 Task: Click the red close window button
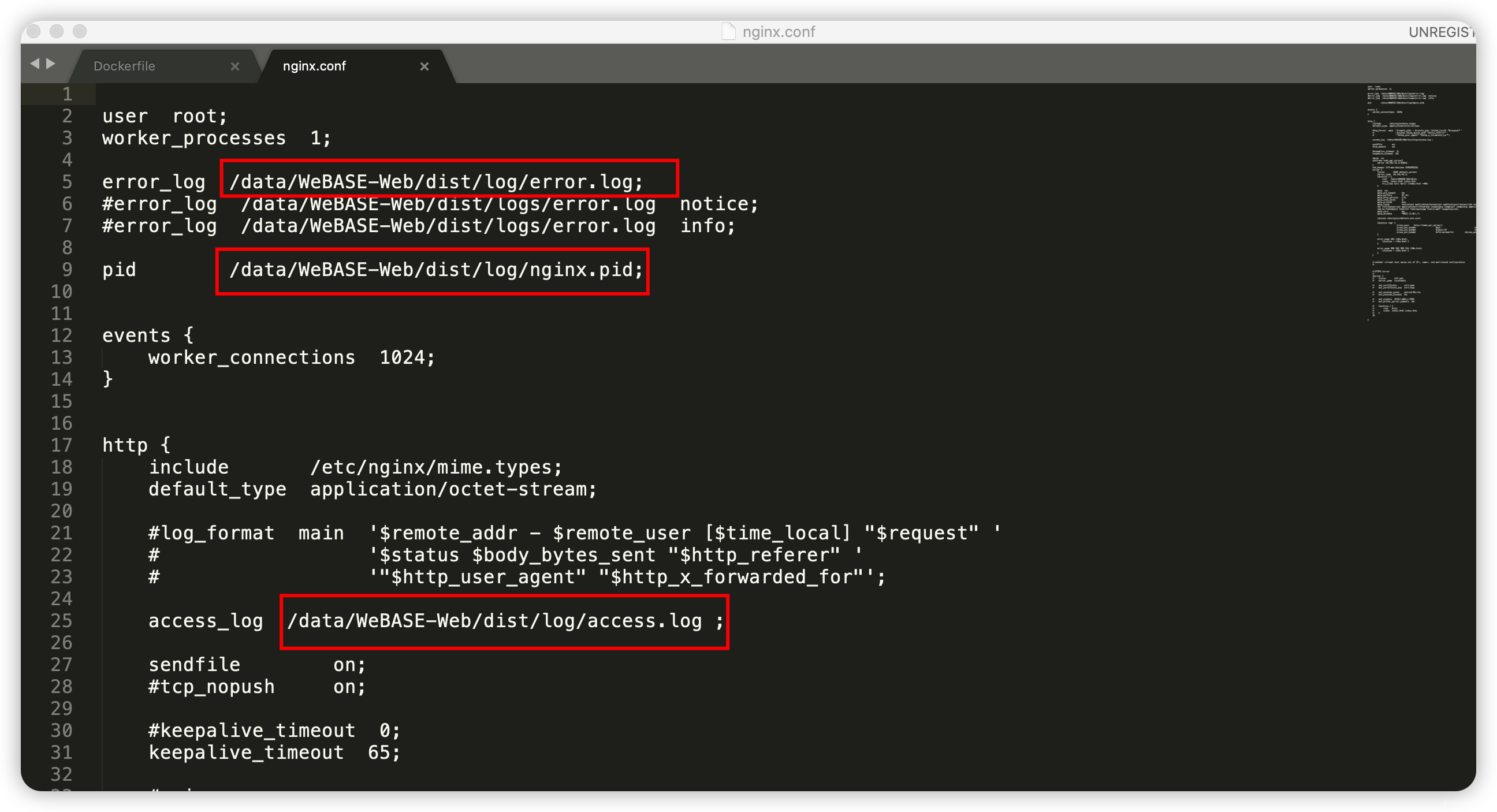tap(33, 31)
